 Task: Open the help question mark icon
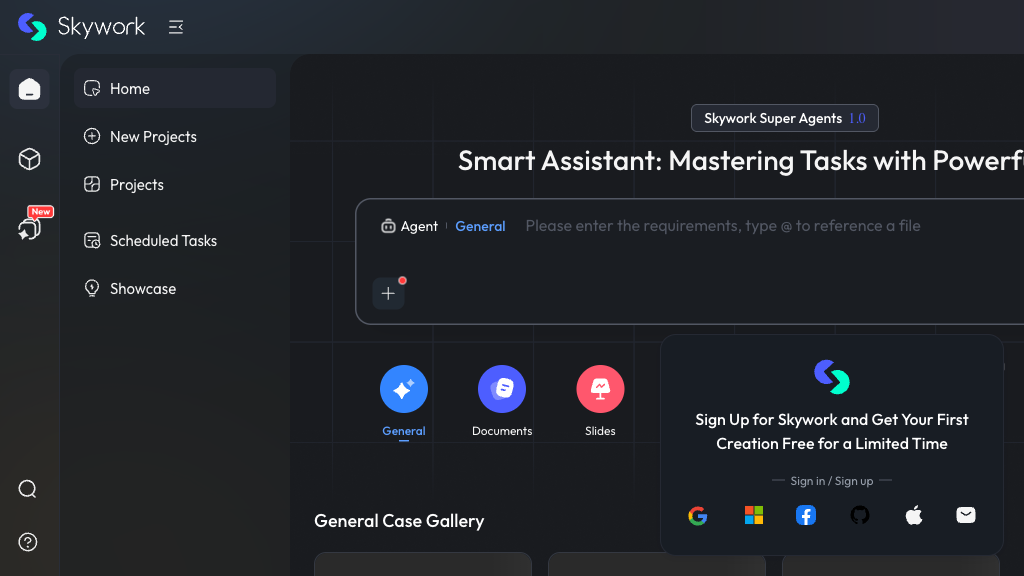tap(28, 542)
